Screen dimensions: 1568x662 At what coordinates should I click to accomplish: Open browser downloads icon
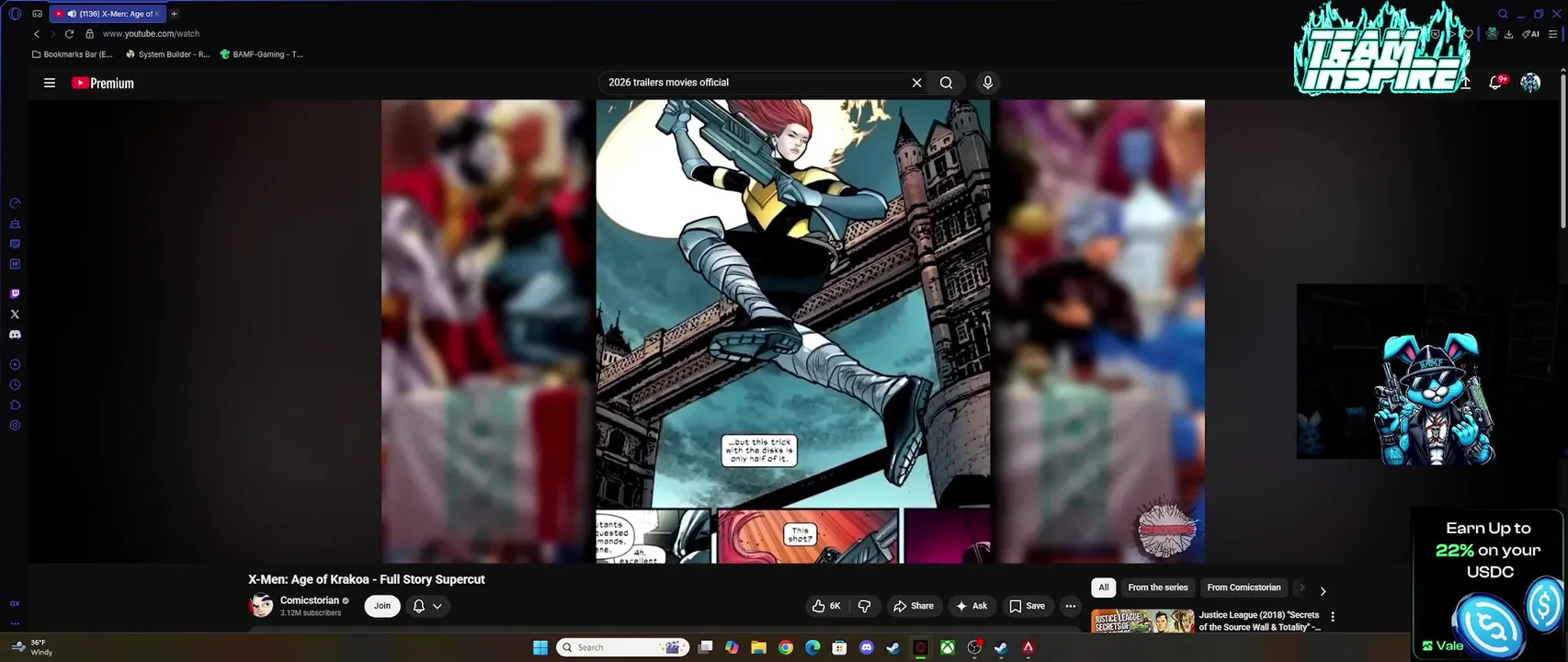[x=1508, y=34]
